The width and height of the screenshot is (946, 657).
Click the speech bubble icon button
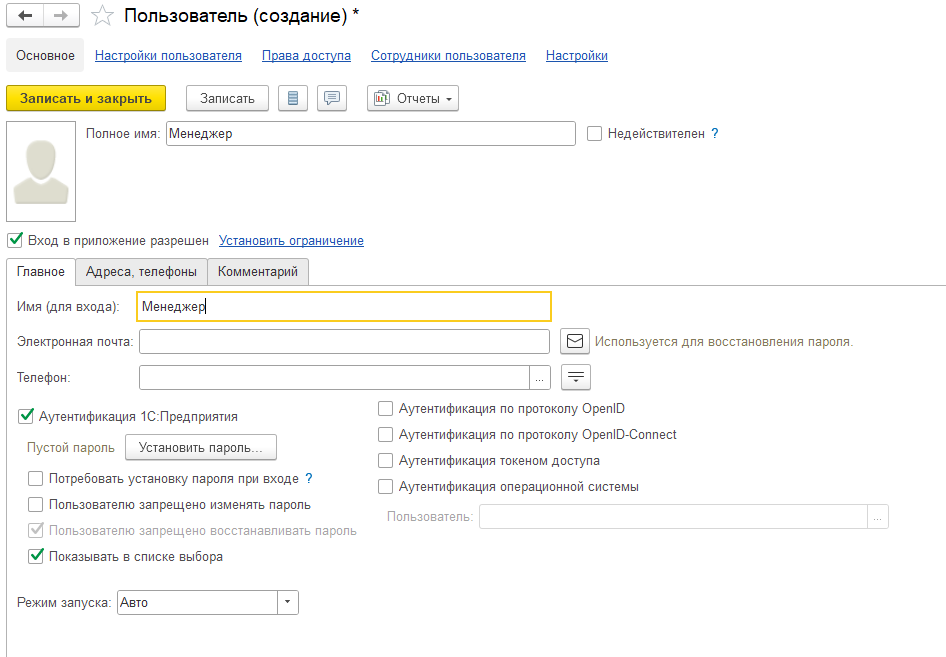pyautogui.click(x=332, y=98)
